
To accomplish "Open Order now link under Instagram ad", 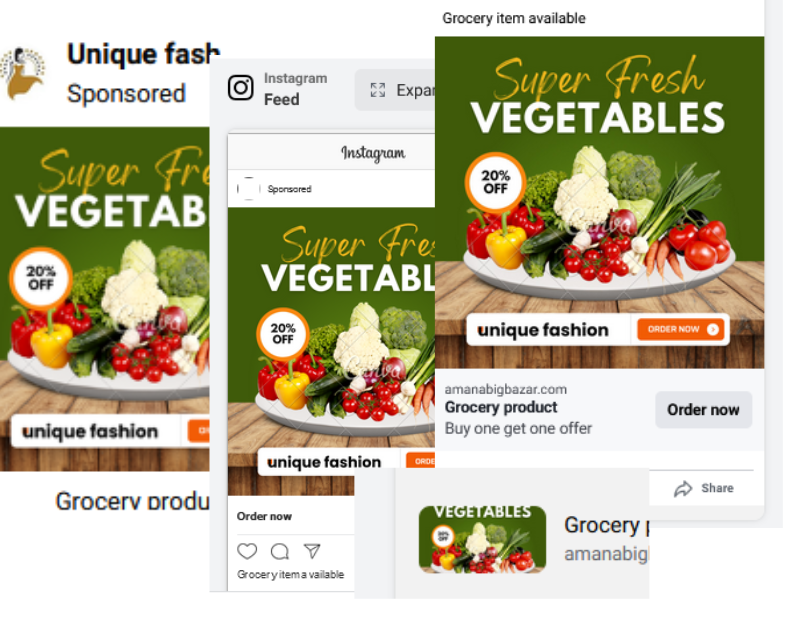I will coord(264,516).
